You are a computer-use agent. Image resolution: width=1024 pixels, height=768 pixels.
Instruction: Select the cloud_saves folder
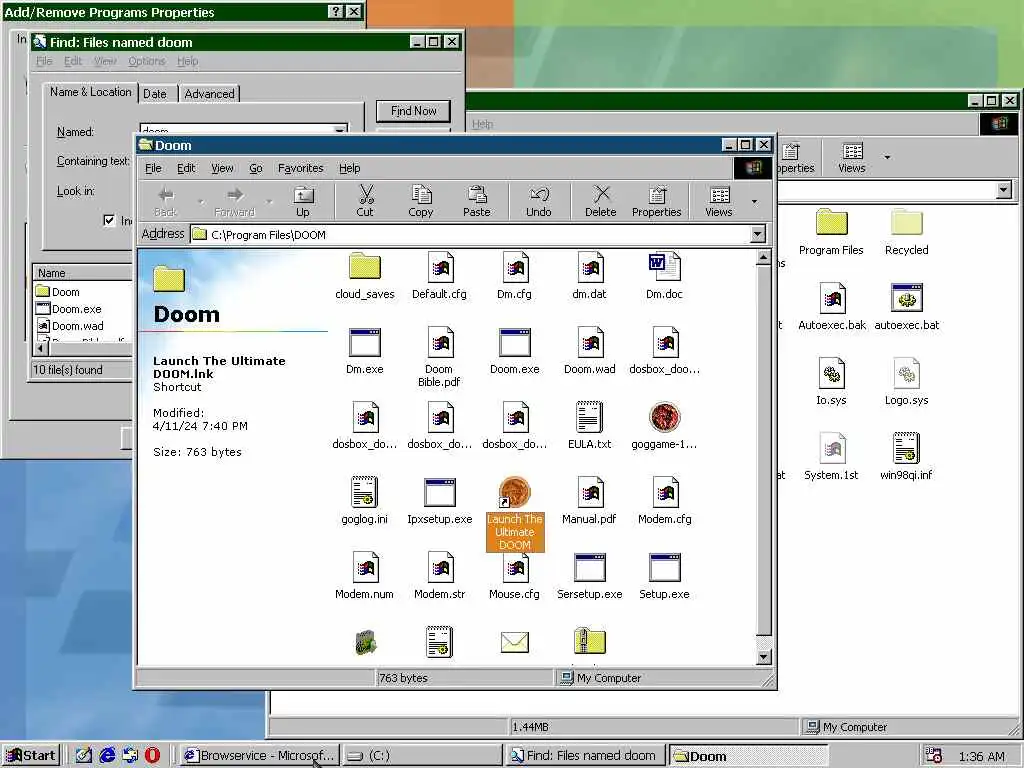[364, 276]
